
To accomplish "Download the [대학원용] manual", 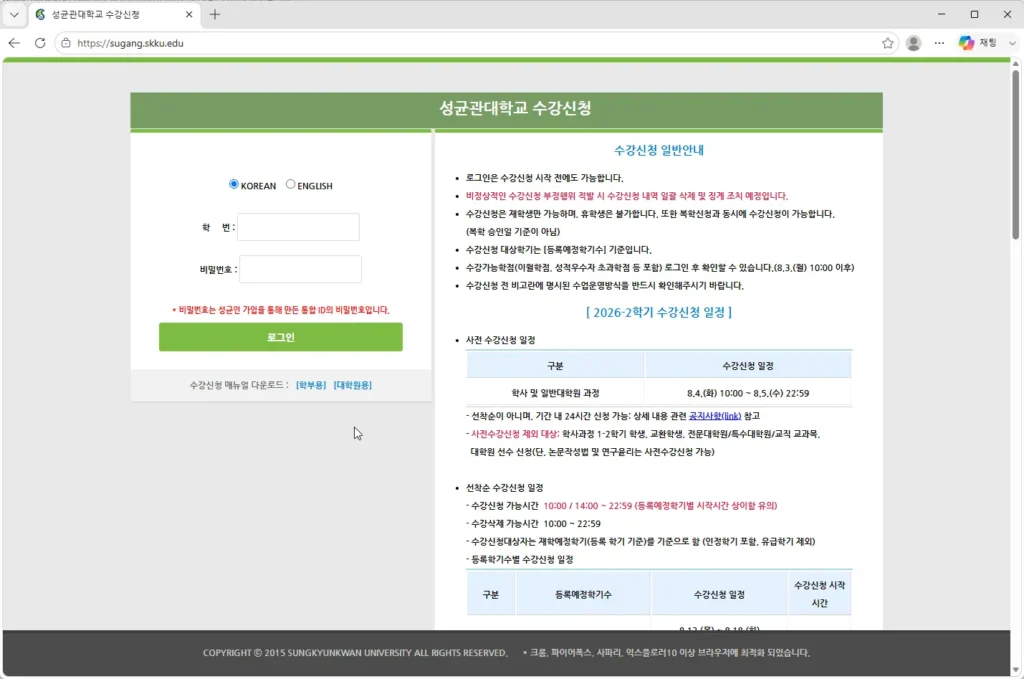I will pos(353,385).
